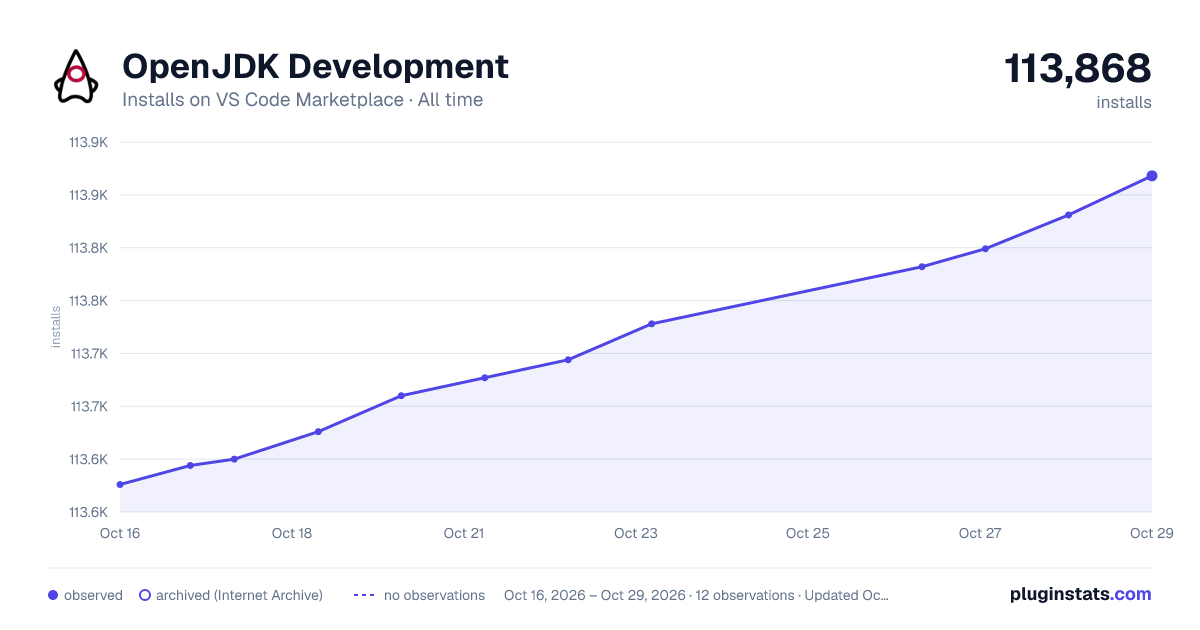1200x630 pixels.
Task: Click the OpenJDK Development title
Action: (315, 67)
